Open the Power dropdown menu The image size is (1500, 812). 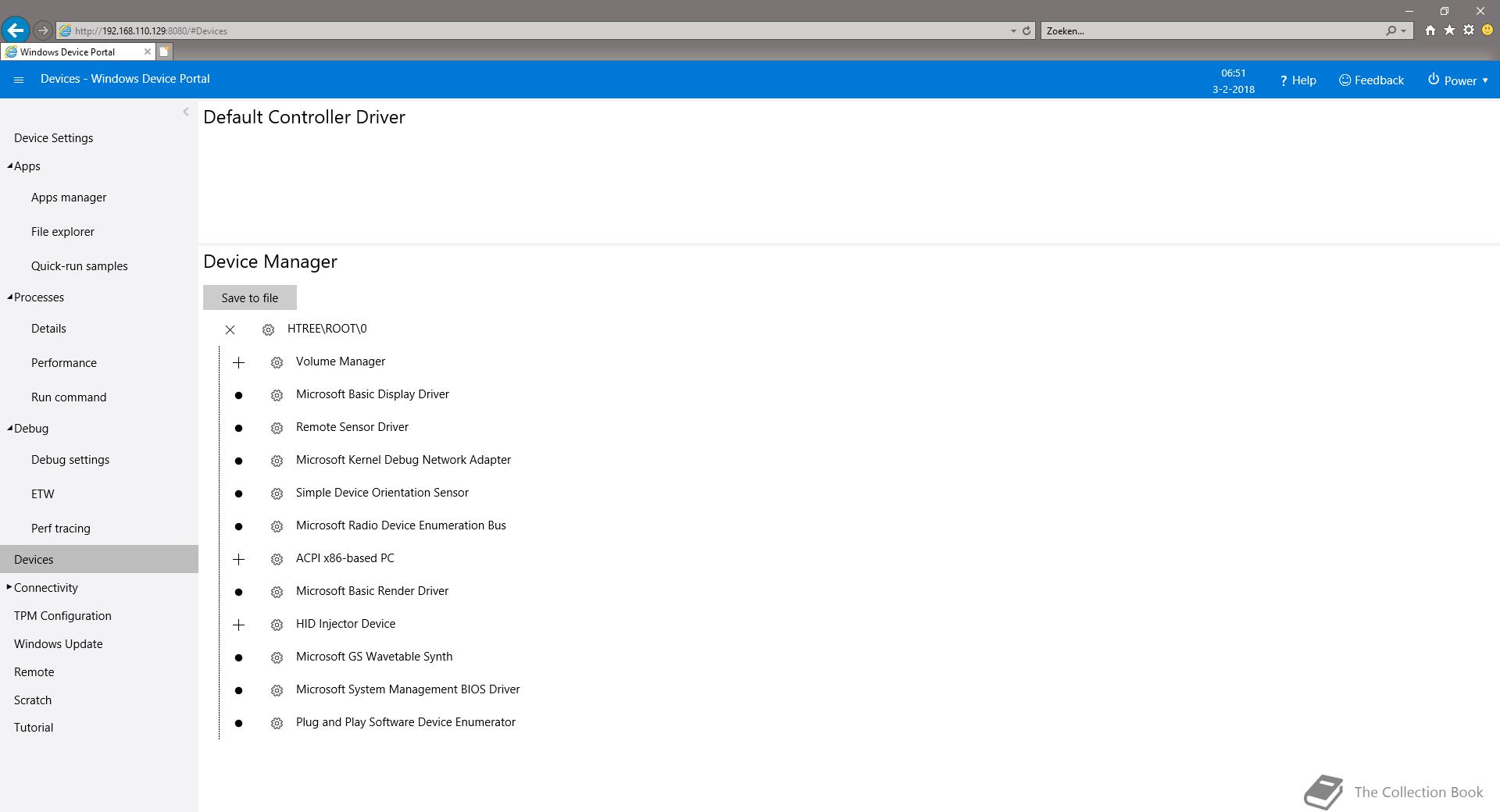(1458, 80)
